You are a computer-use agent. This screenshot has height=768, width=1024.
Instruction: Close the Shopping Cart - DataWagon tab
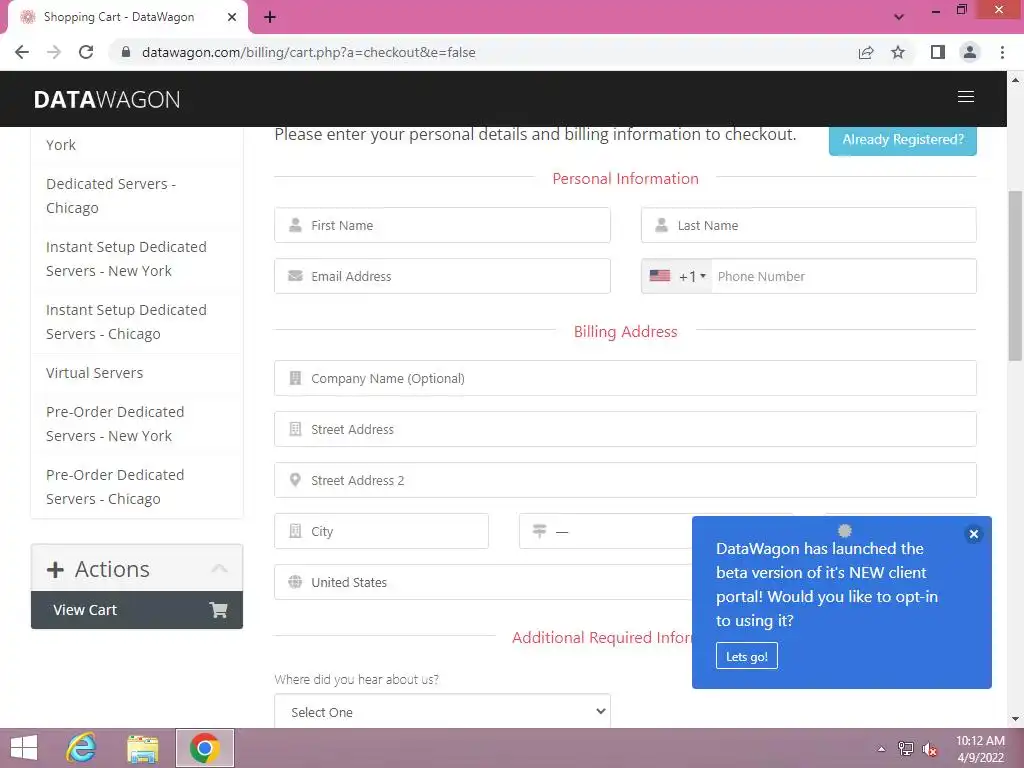coord(232,17)
